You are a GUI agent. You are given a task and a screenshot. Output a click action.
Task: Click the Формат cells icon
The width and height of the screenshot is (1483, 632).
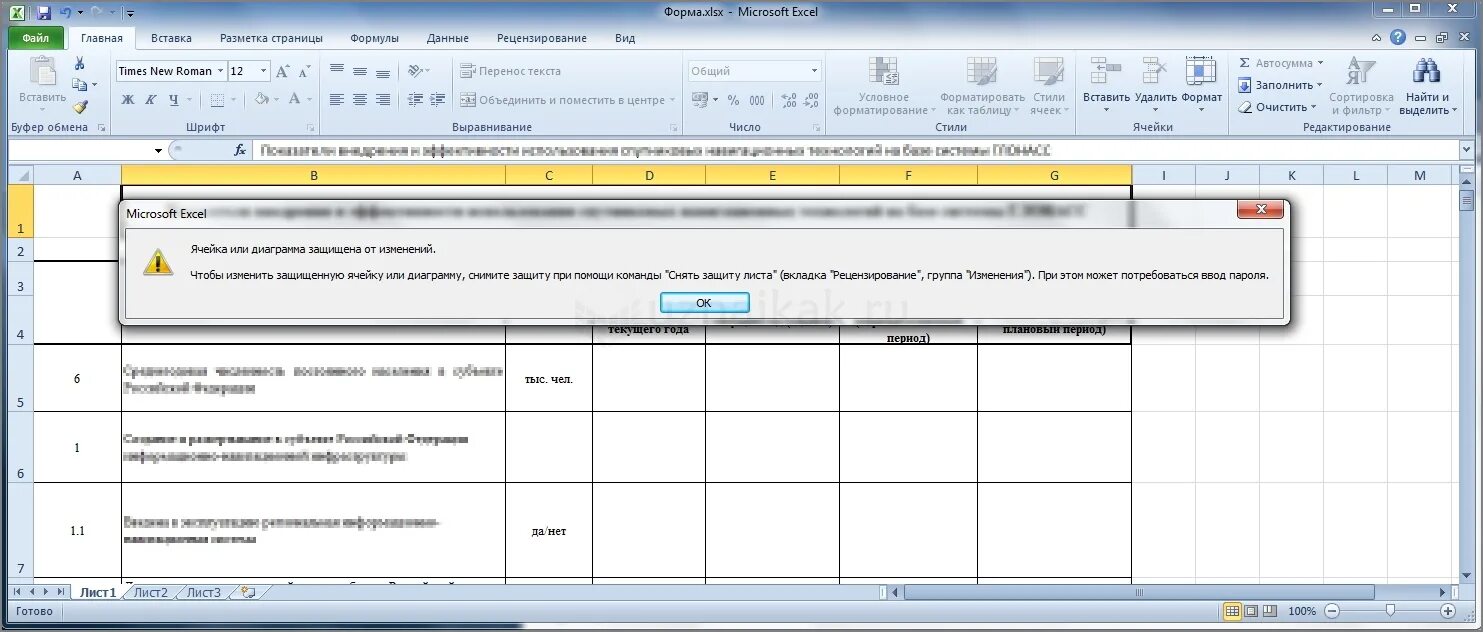1202,73
